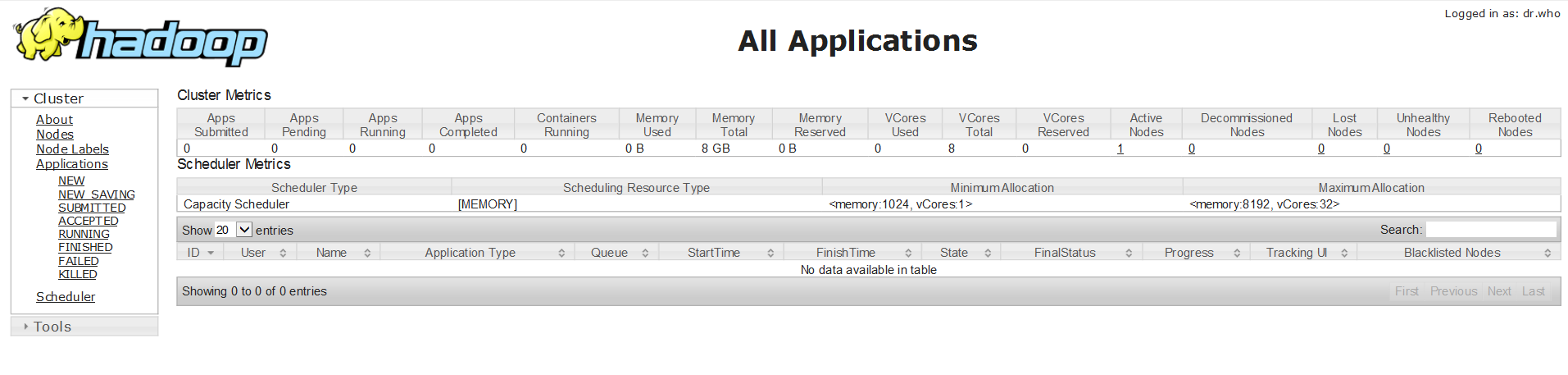
Task: Collapse the Cluster sidebar section
Action: tap(26, 98)
